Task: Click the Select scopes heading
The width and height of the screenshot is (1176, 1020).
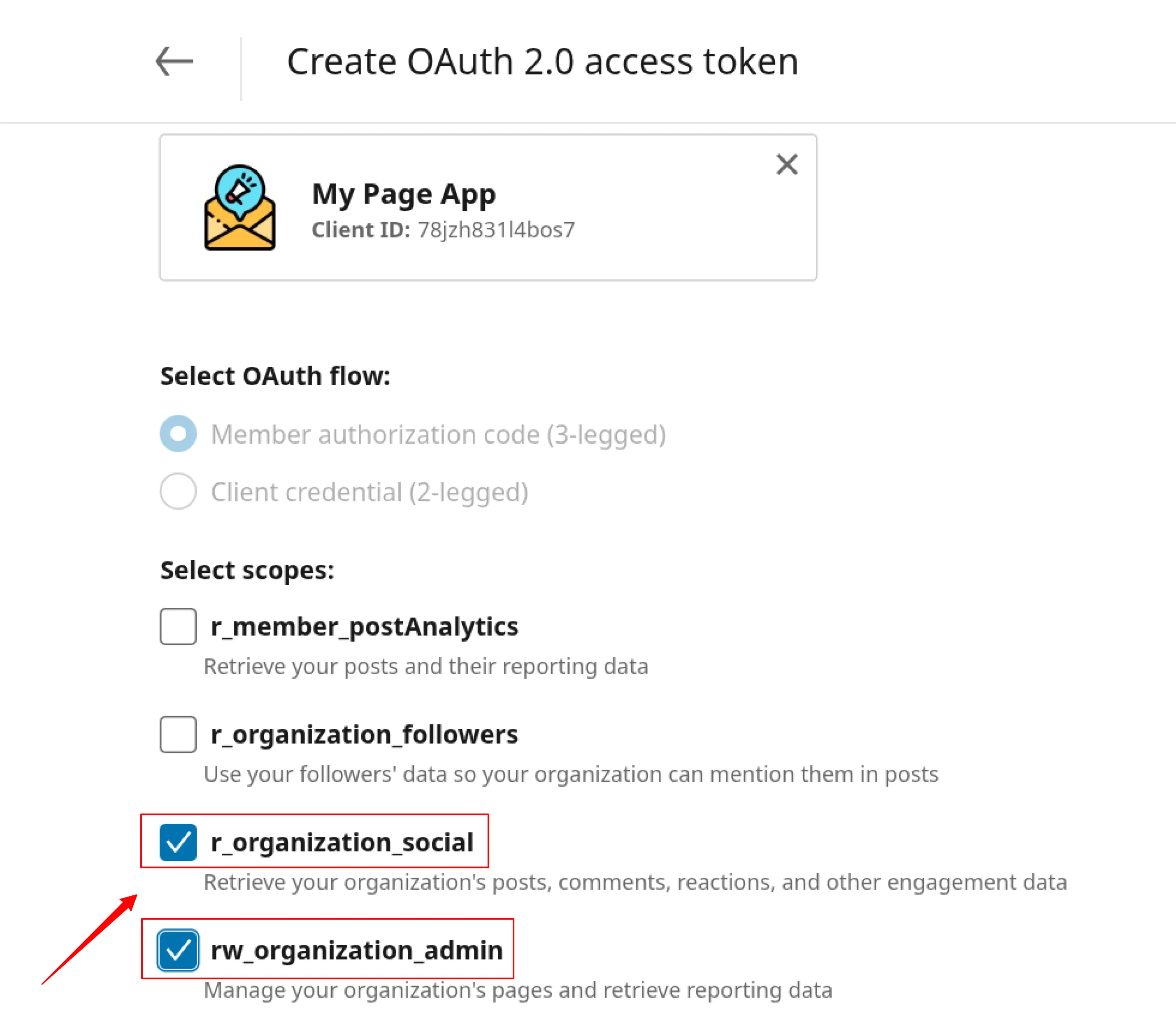Action: pyautogui.click(x=247, y=570)
